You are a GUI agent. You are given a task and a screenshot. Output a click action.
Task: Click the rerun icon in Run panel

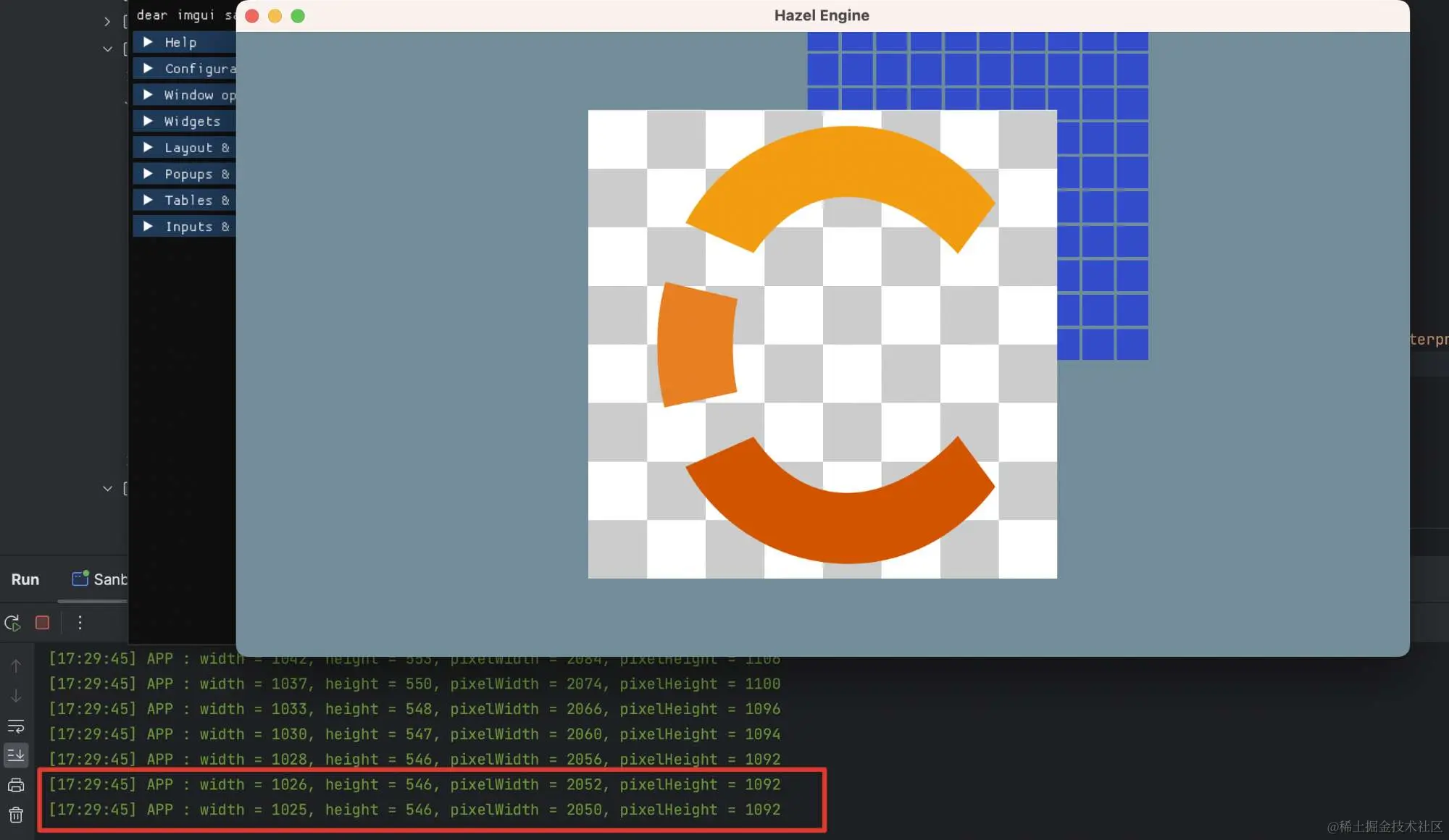[x=12, y=623]
